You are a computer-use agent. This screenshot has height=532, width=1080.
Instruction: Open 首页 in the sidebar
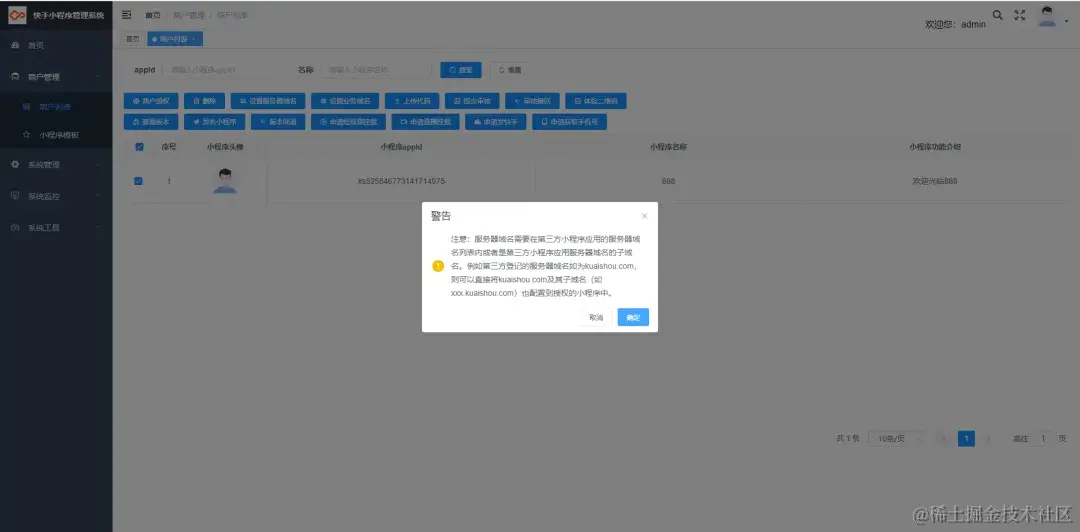(x=56, y=45)
